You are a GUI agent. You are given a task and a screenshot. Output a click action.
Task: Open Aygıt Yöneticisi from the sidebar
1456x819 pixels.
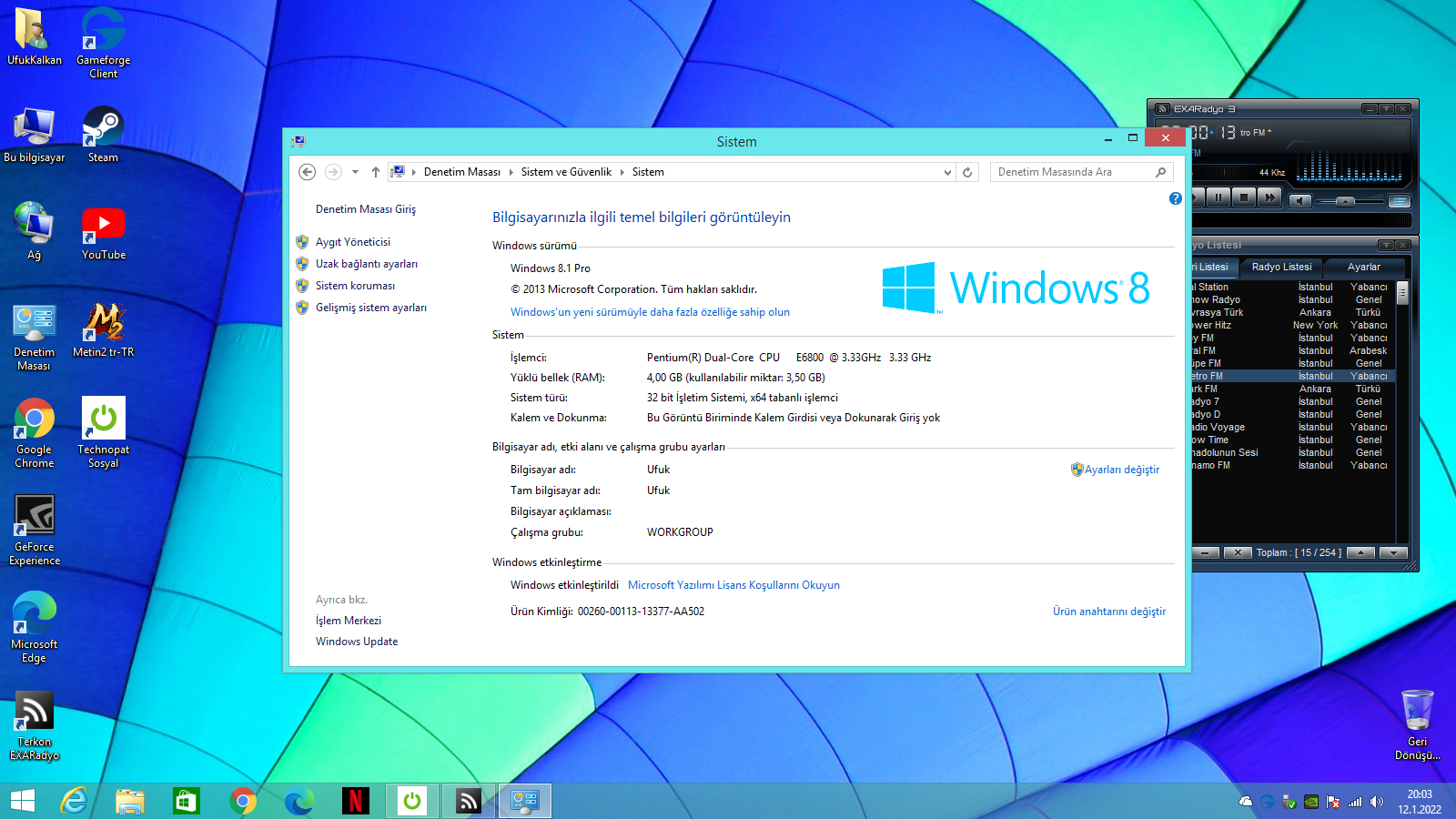pos(353,242)
